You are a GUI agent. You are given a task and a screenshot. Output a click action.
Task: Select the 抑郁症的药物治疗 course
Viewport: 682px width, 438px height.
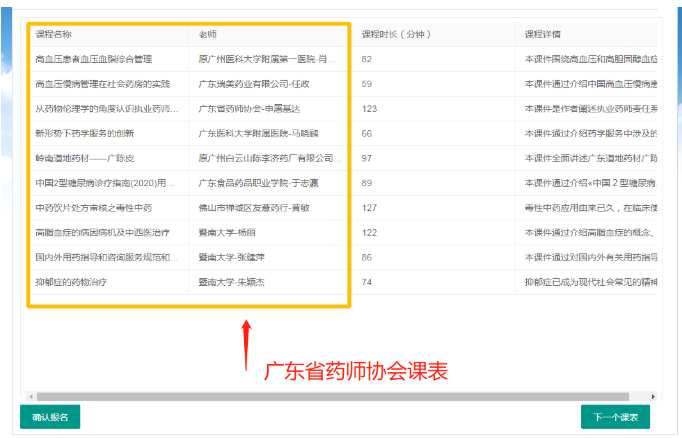coord(70,282)
